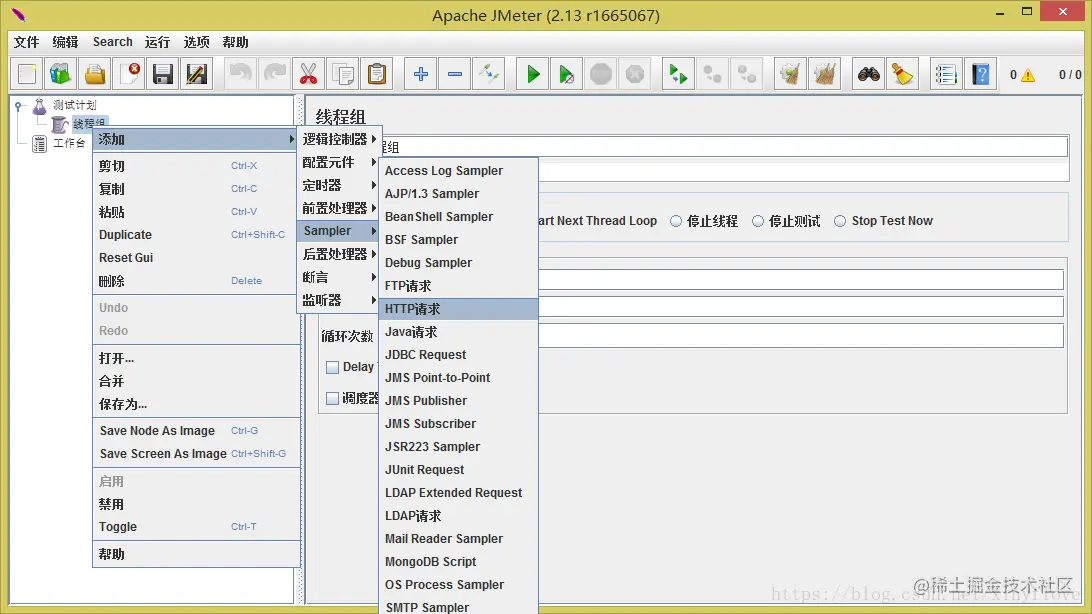Click the Close test plan icon

pos(130,74)
